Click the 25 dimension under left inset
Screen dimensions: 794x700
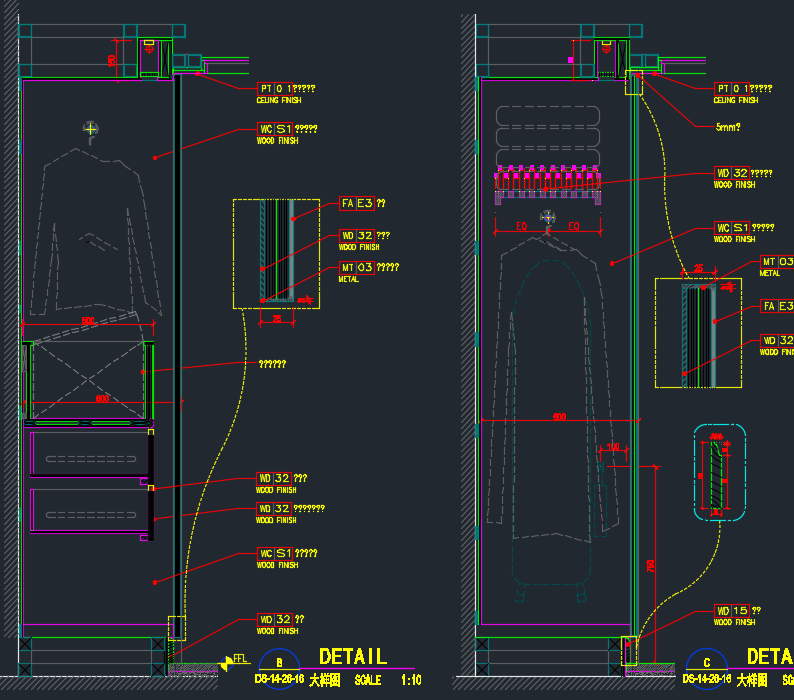pyautogui.click(x=277, y=319)
